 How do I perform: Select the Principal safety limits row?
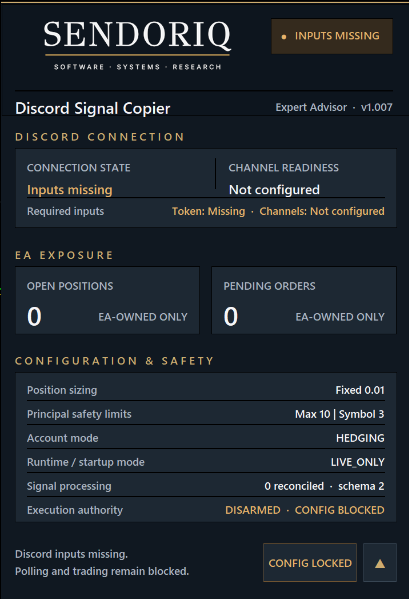point(206,414)
